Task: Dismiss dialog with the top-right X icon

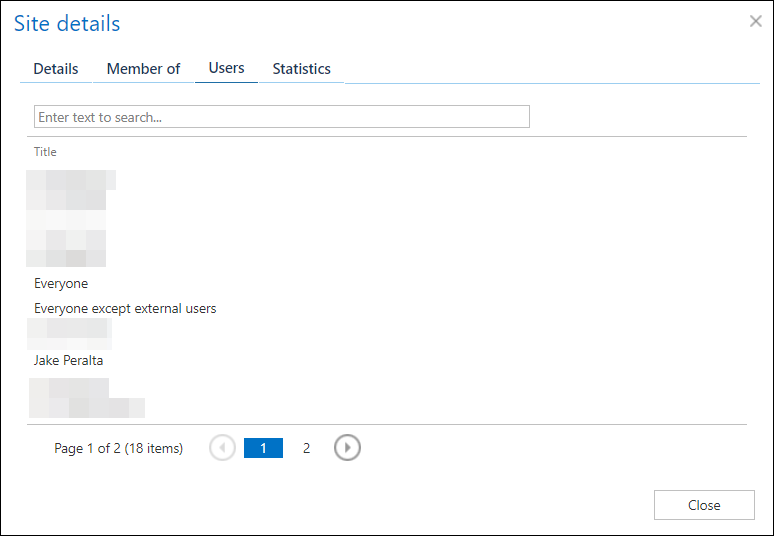Action: pyautogui.click(x=755, y=21)
